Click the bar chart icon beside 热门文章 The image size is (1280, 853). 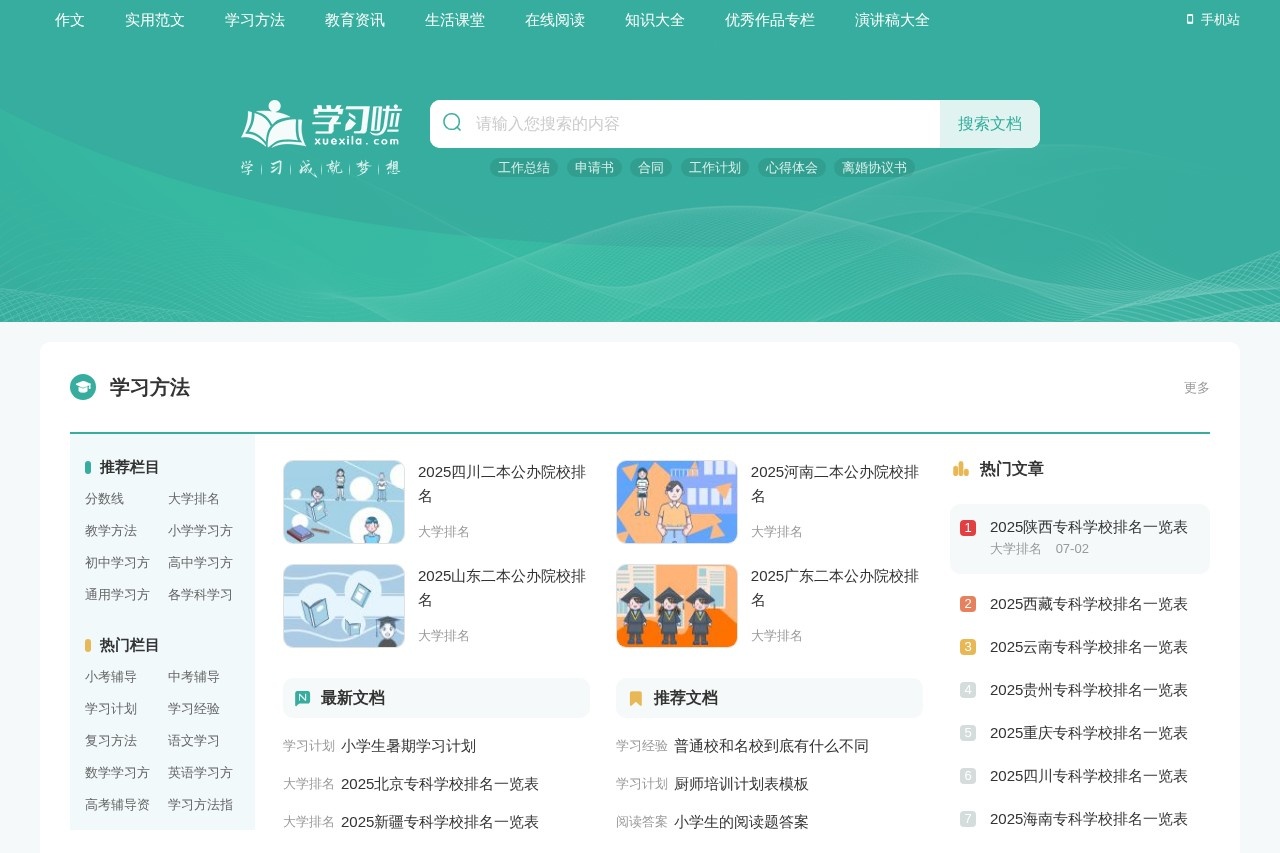click(x=961, y=467)
